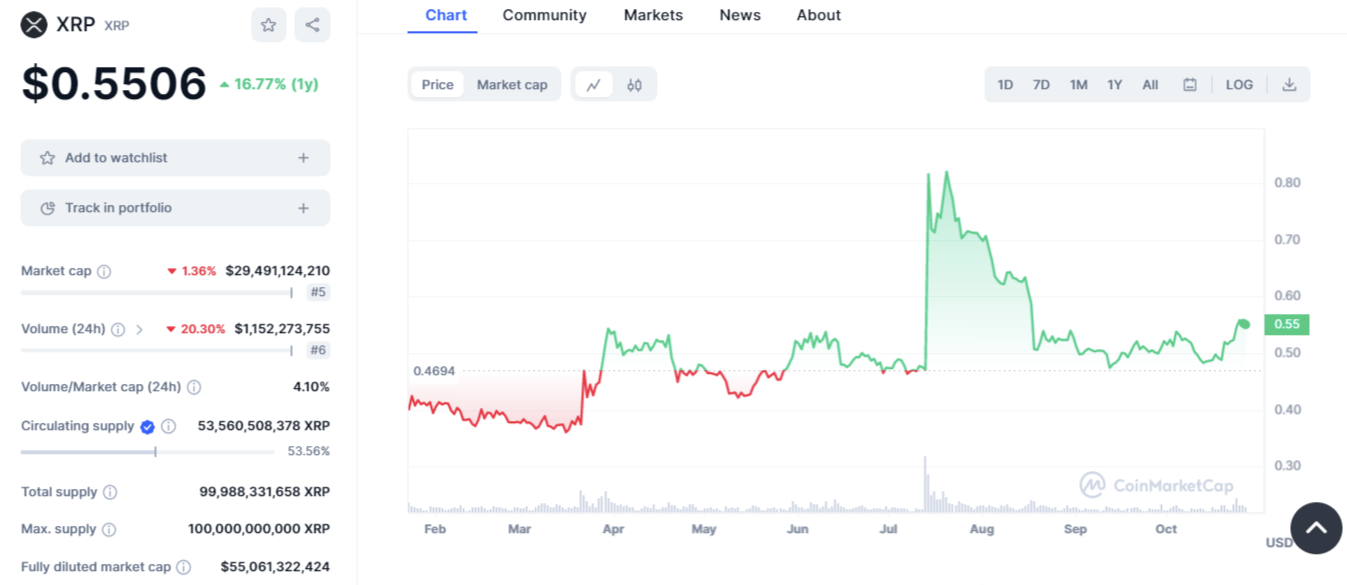Click the July price spike peak on chart
The image size is (1347, 585).
946,173
